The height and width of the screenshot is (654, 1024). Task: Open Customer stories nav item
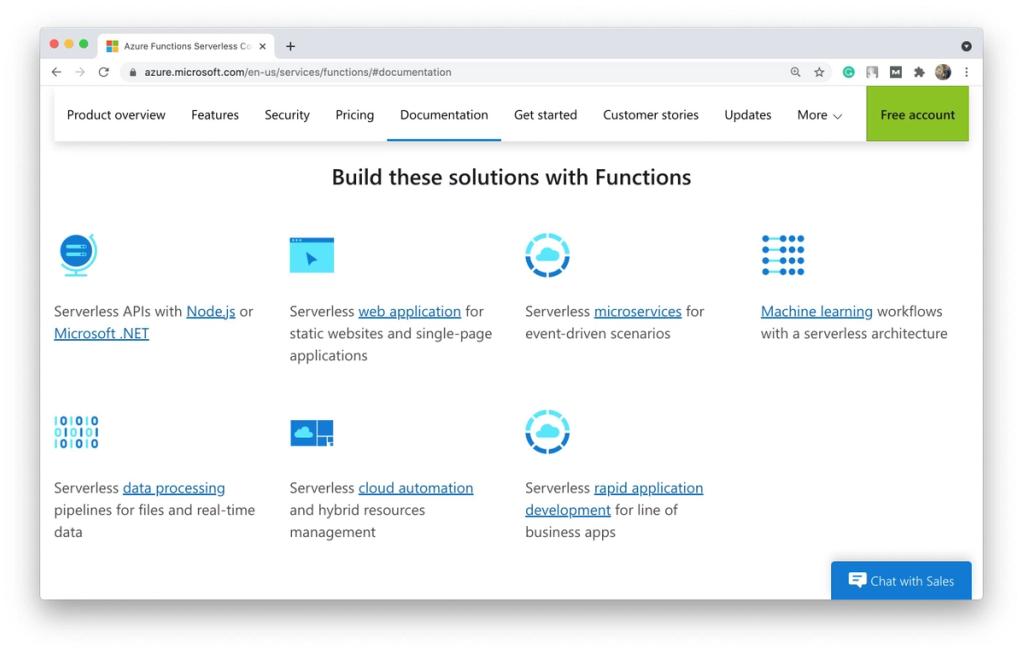(650, 115)
